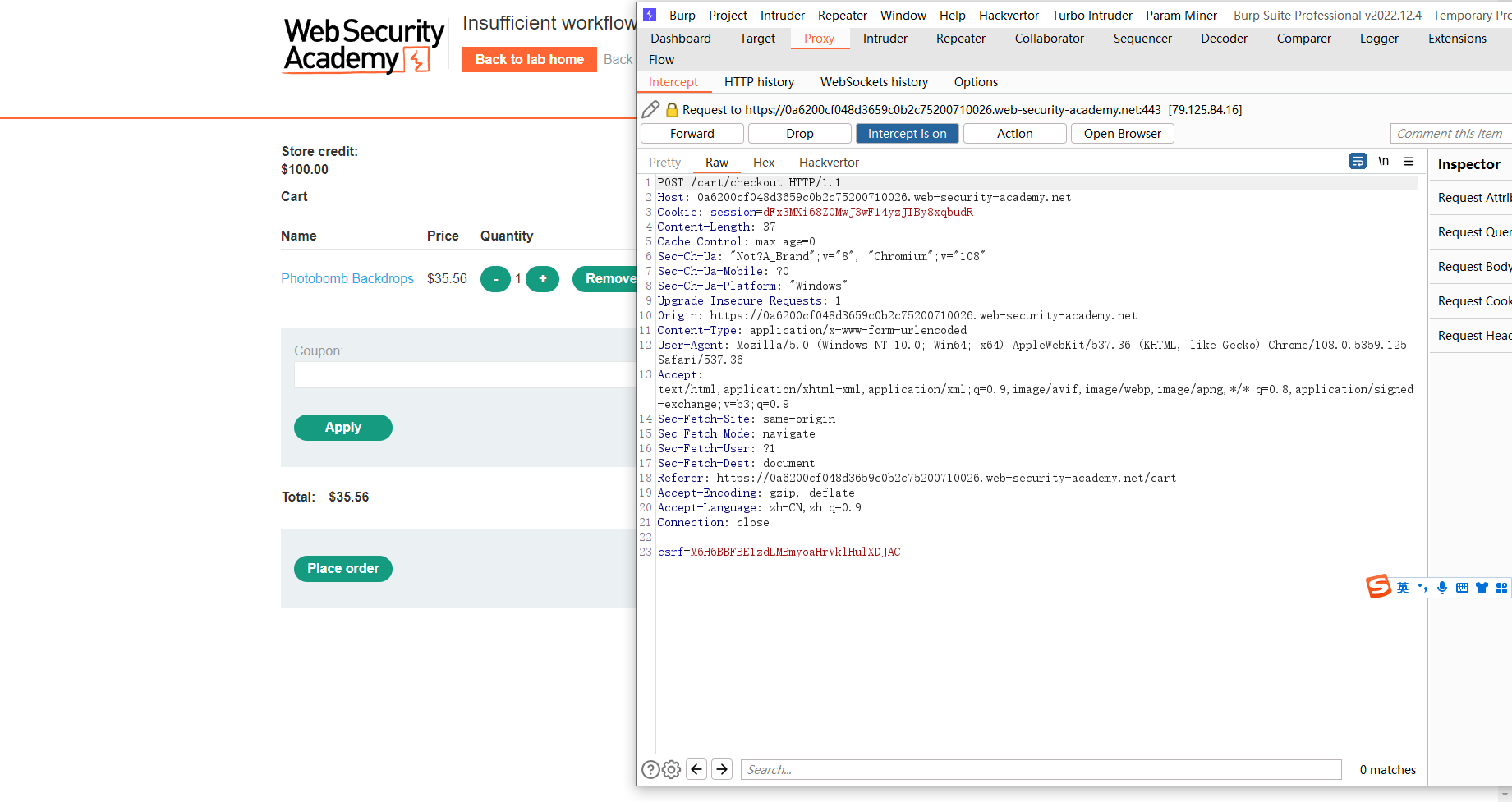The width and height of the screenshot is (1512, 802).
Task: Click the csrf token line in request
Action: (779, 552)
